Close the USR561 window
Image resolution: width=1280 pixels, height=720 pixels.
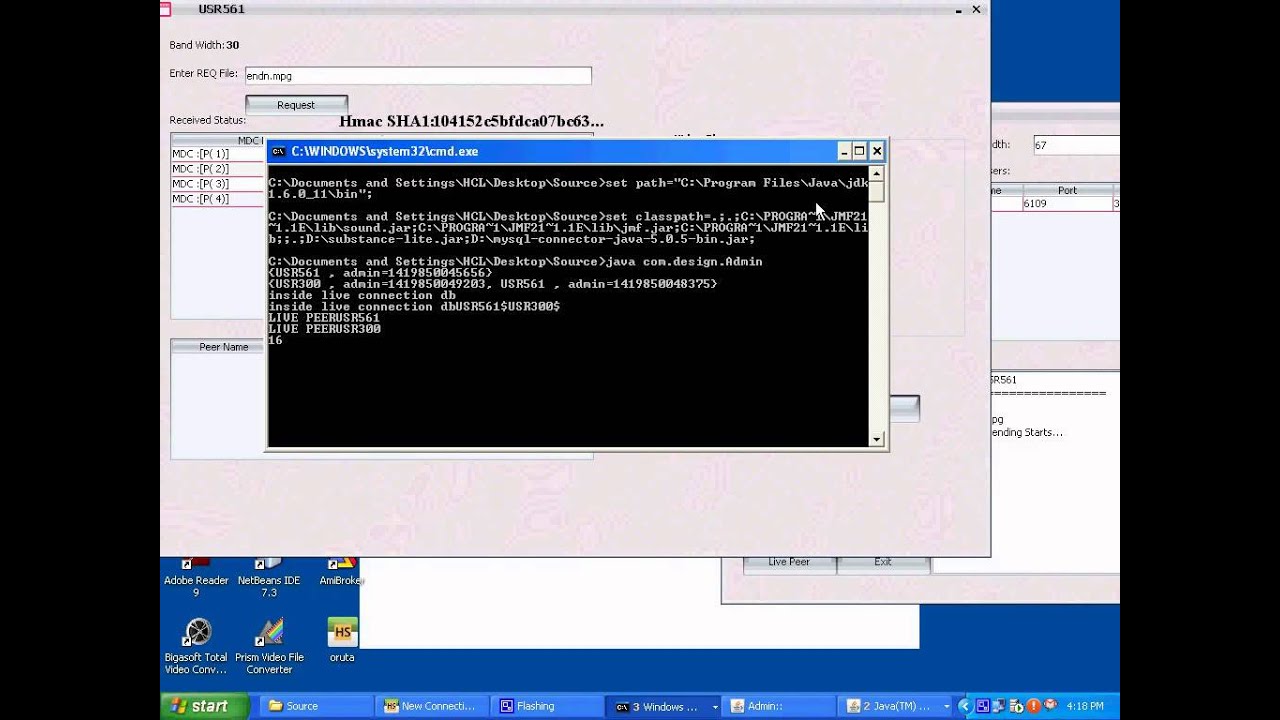(x=977, y=9)
